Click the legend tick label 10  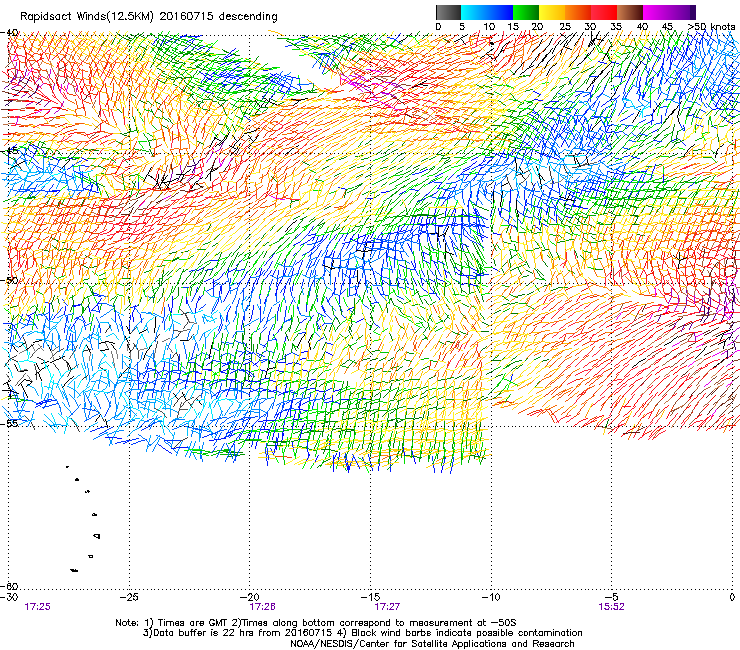point(489,27)
